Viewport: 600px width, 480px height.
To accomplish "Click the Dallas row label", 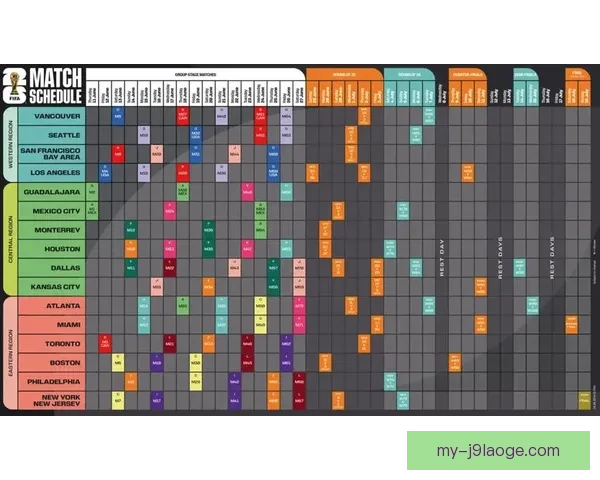I will pos(51,268).
